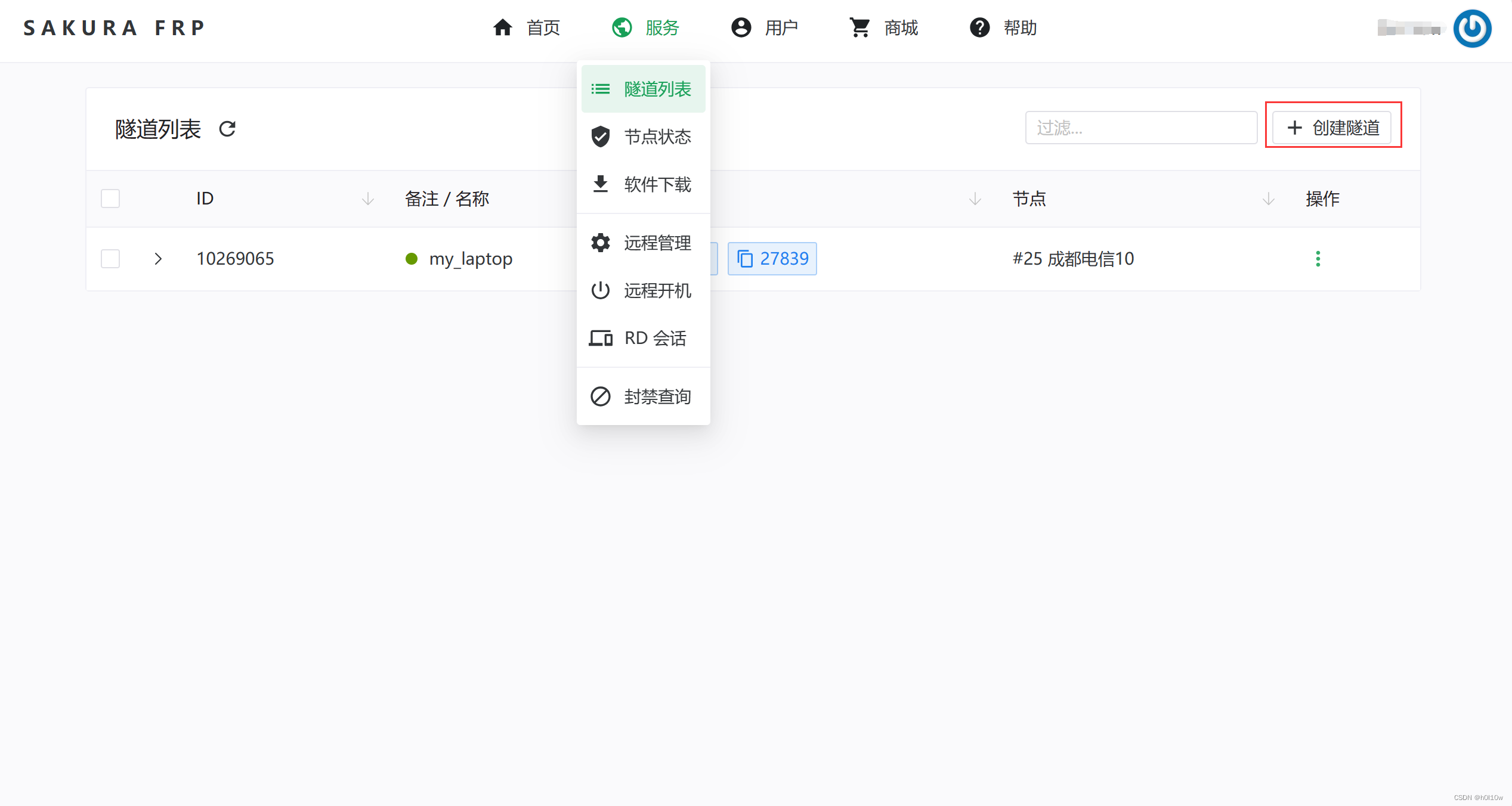Click the node text #25 成都电信10

[x=1073, y=259]
